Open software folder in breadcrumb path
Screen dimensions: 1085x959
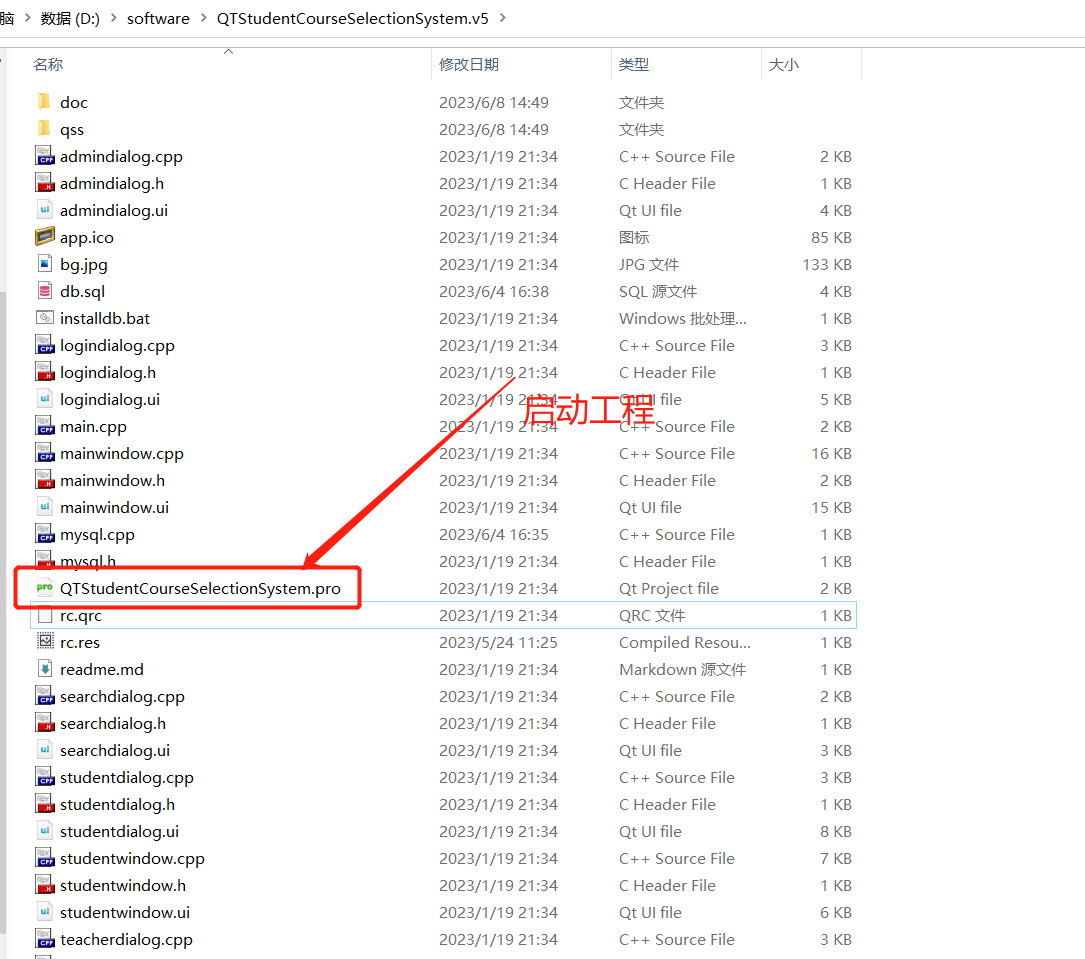click(x=158, y=18)
